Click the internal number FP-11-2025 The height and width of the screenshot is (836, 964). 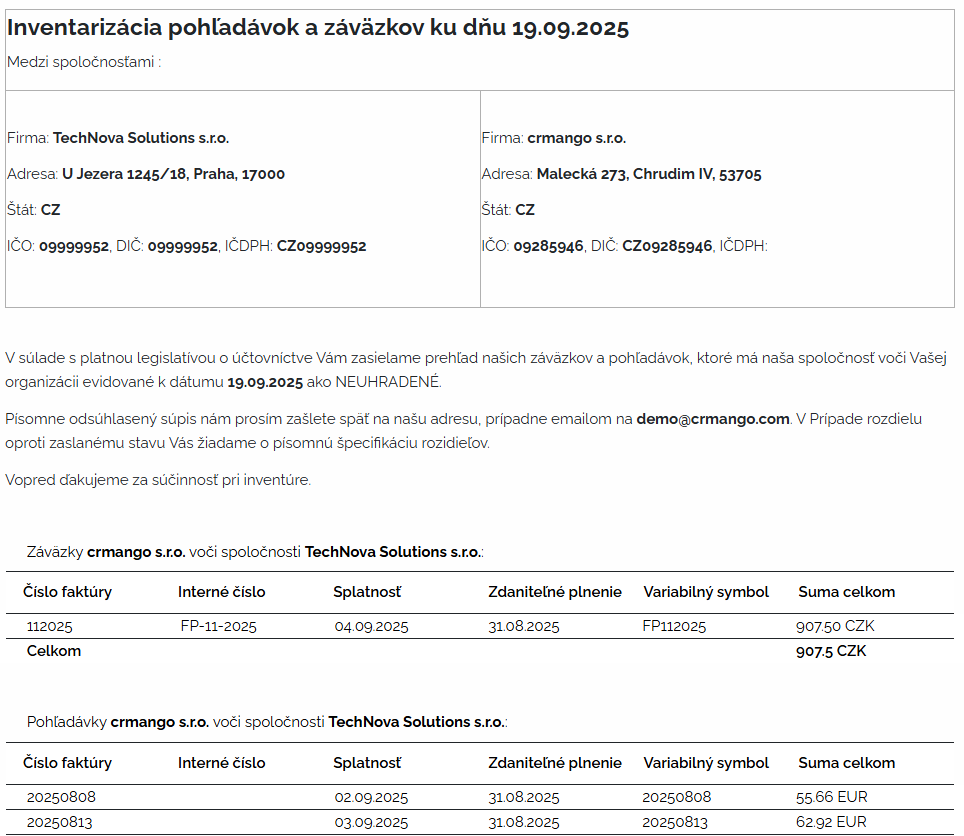click(218, 627)
